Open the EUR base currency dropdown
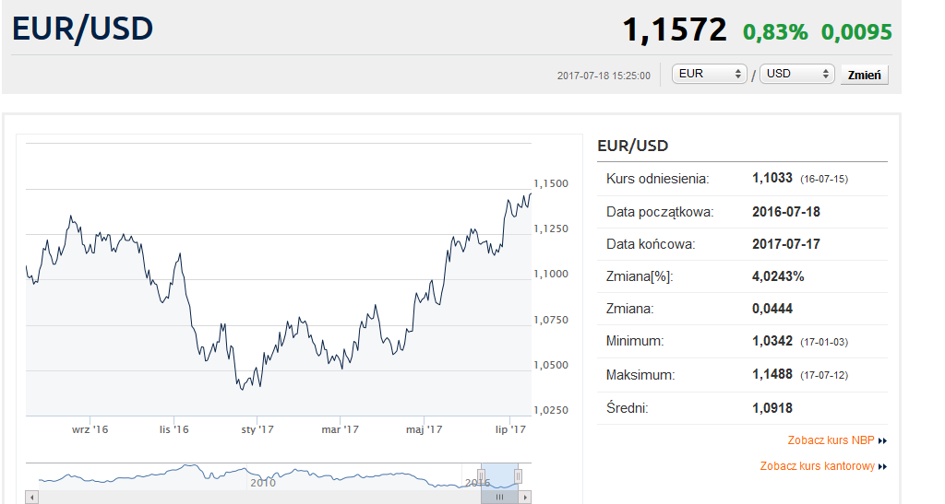The image size is (945, 504). pos(710,74)
